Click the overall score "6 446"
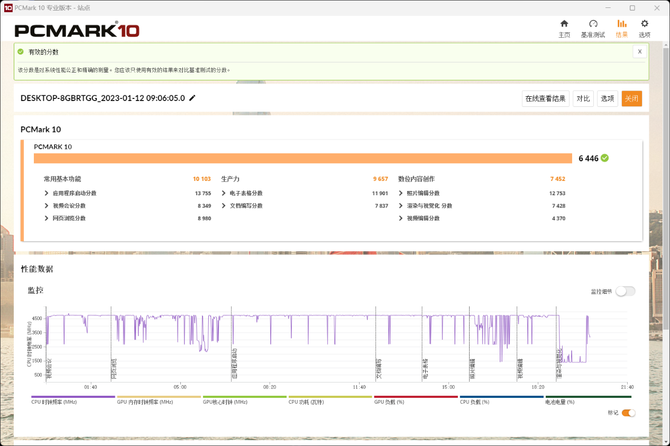This screenshot has width=670, height=446. (x=588, y=158)
